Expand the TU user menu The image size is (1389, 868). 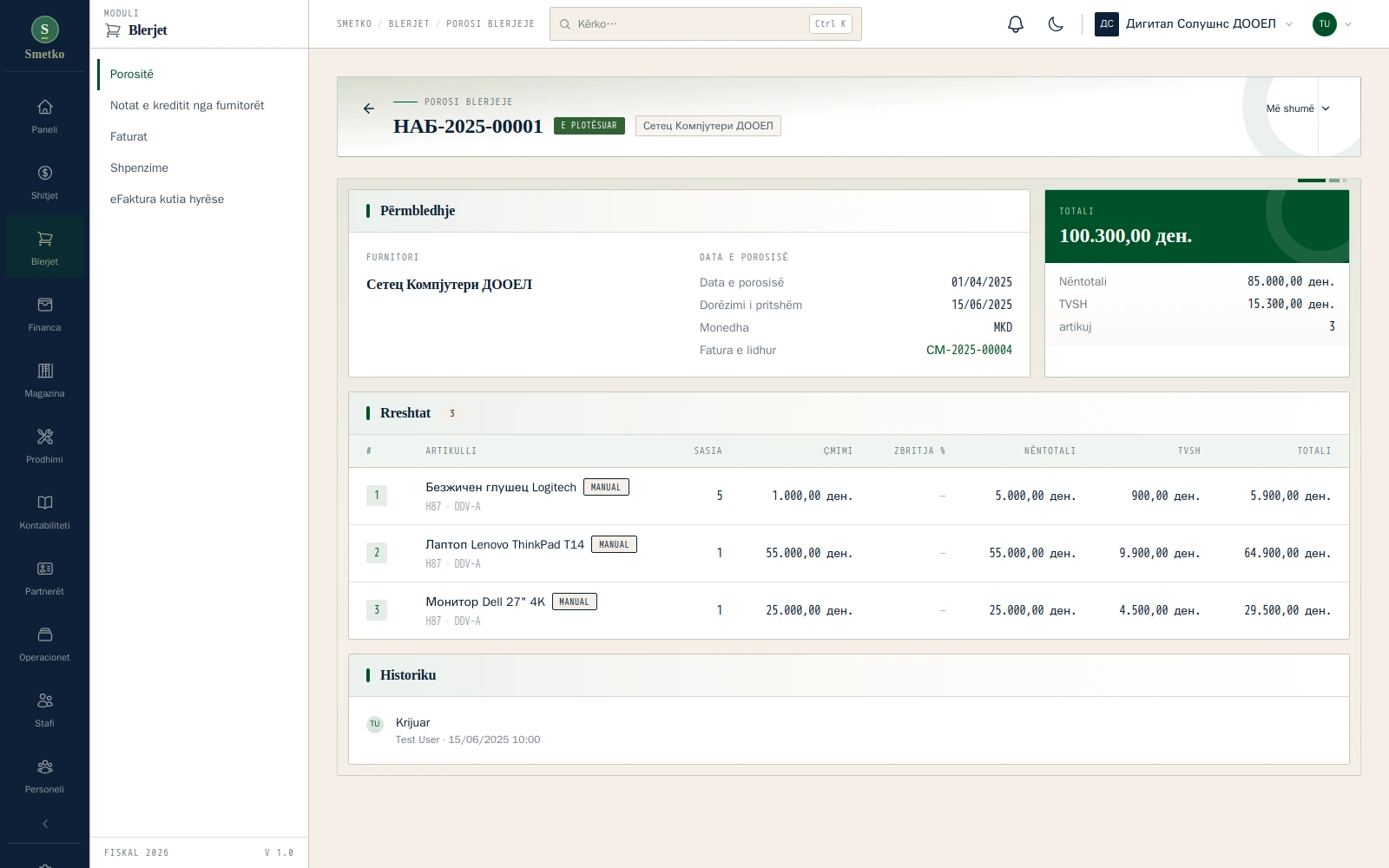coord(1333,24)
